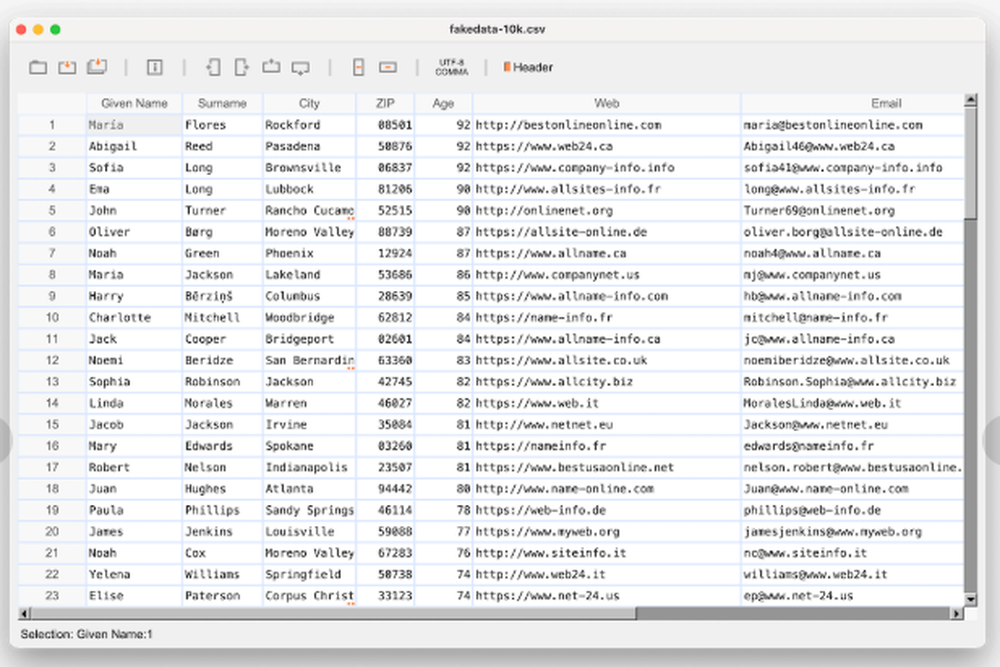Select the city cell "Spokane"

[x=309, y=446]
